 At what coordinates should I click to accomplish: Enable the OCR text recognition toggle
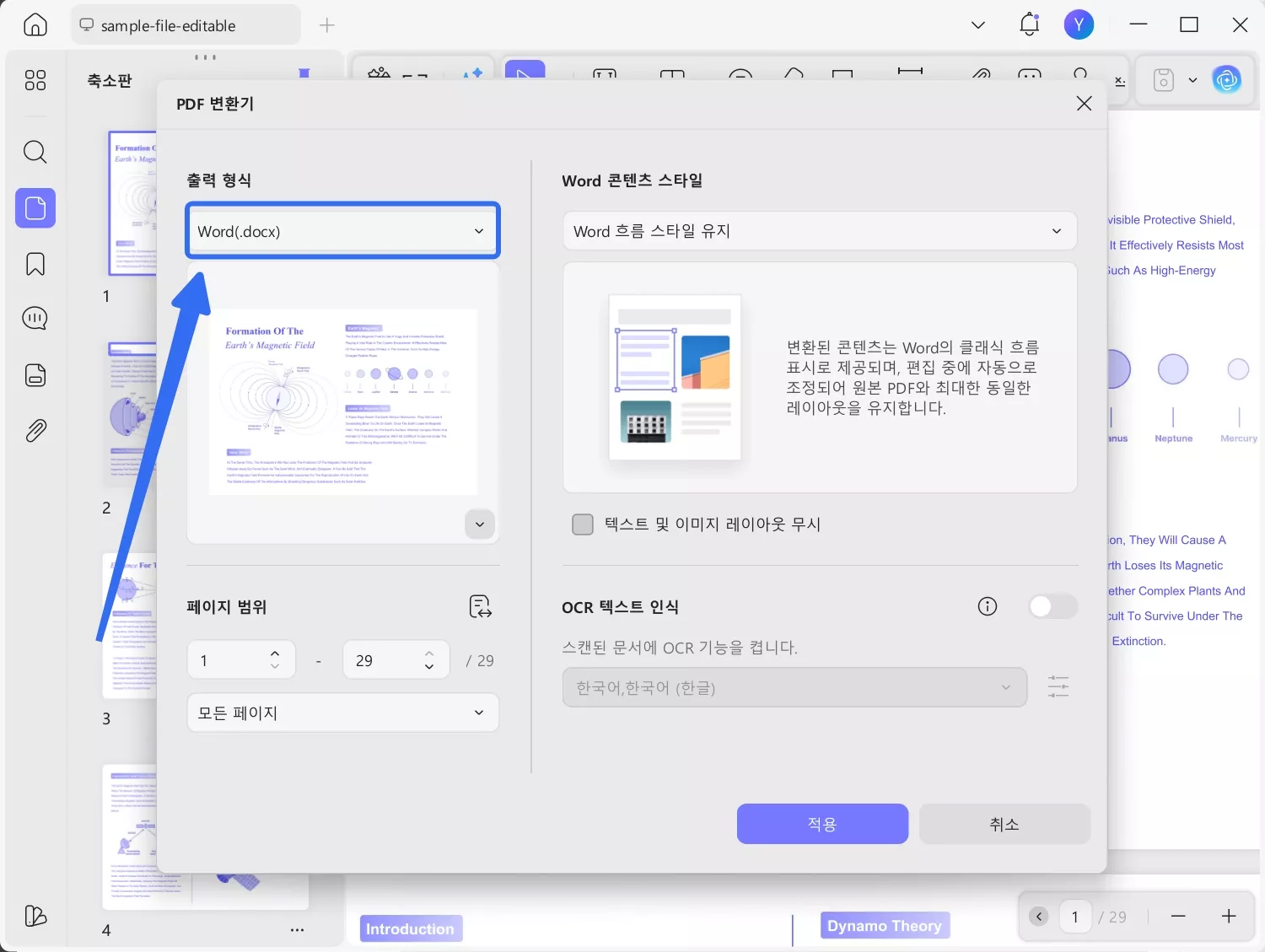click(1052, 606)
